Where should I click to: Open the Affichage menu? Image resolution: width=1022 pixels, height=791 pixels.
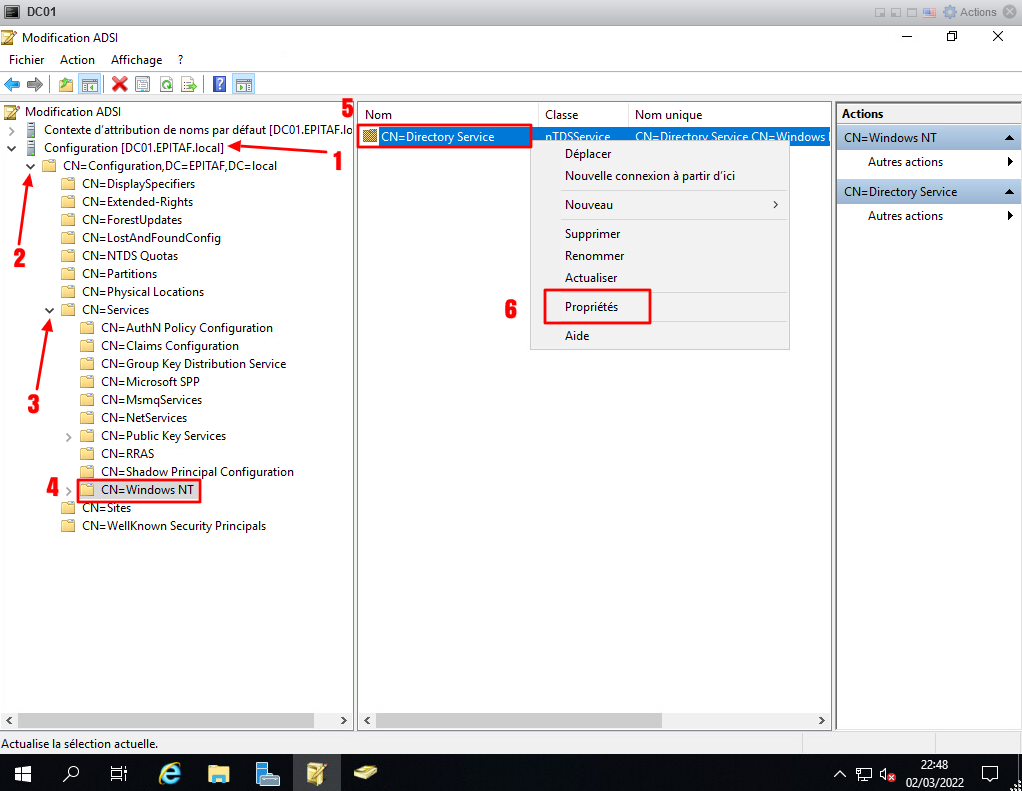pos(136,60)
